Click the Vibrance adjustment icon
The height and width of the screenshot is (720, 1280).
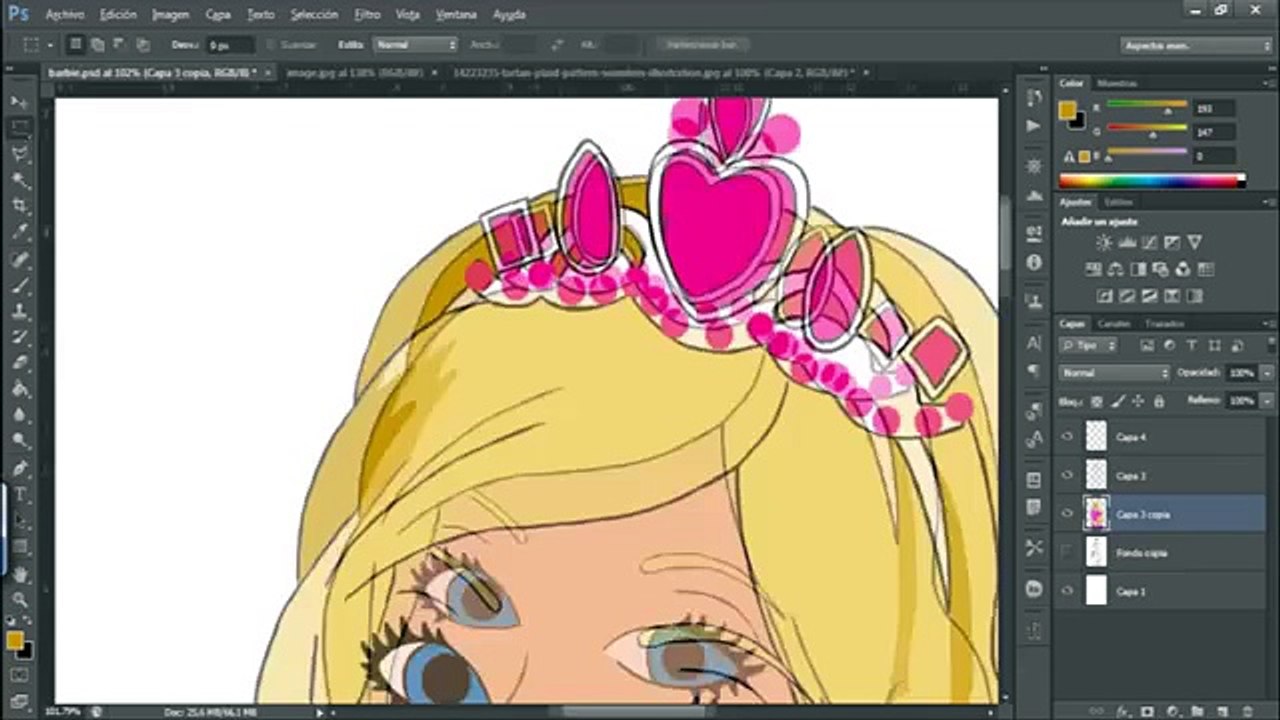pos(1194,243)
